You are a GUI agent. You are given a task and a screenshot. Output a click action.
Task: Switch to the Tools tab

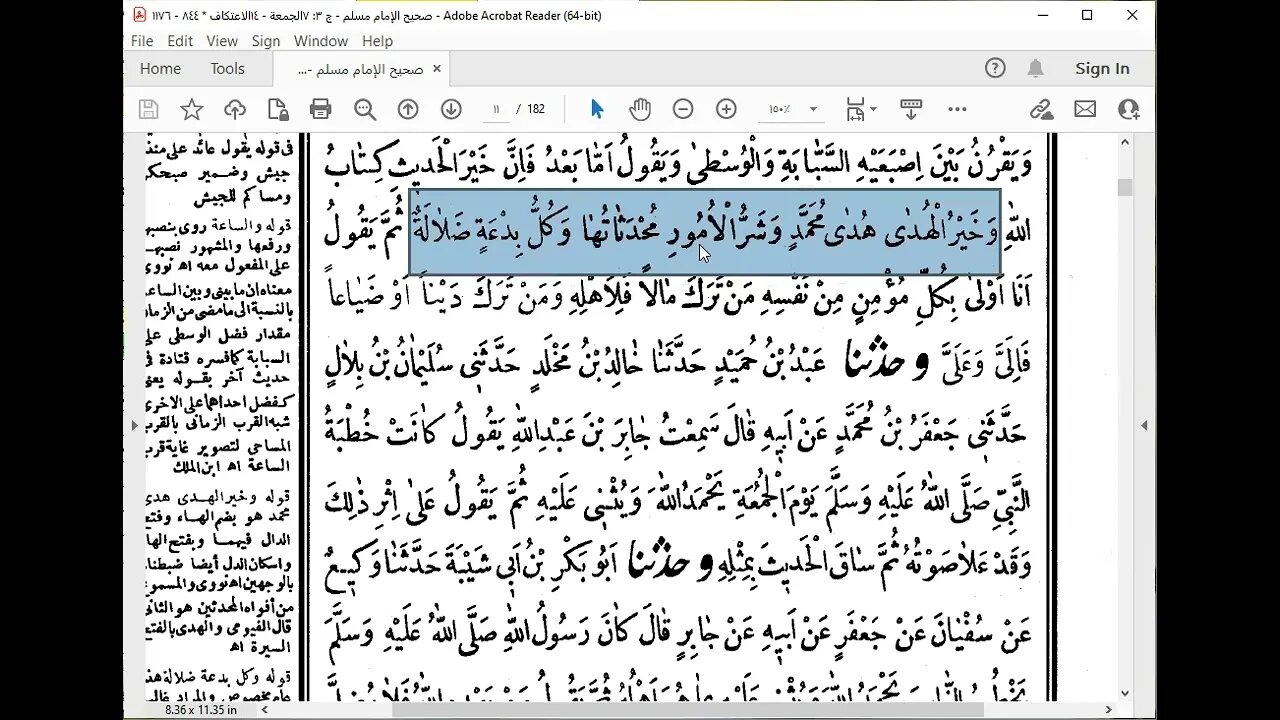click(227, 68)
